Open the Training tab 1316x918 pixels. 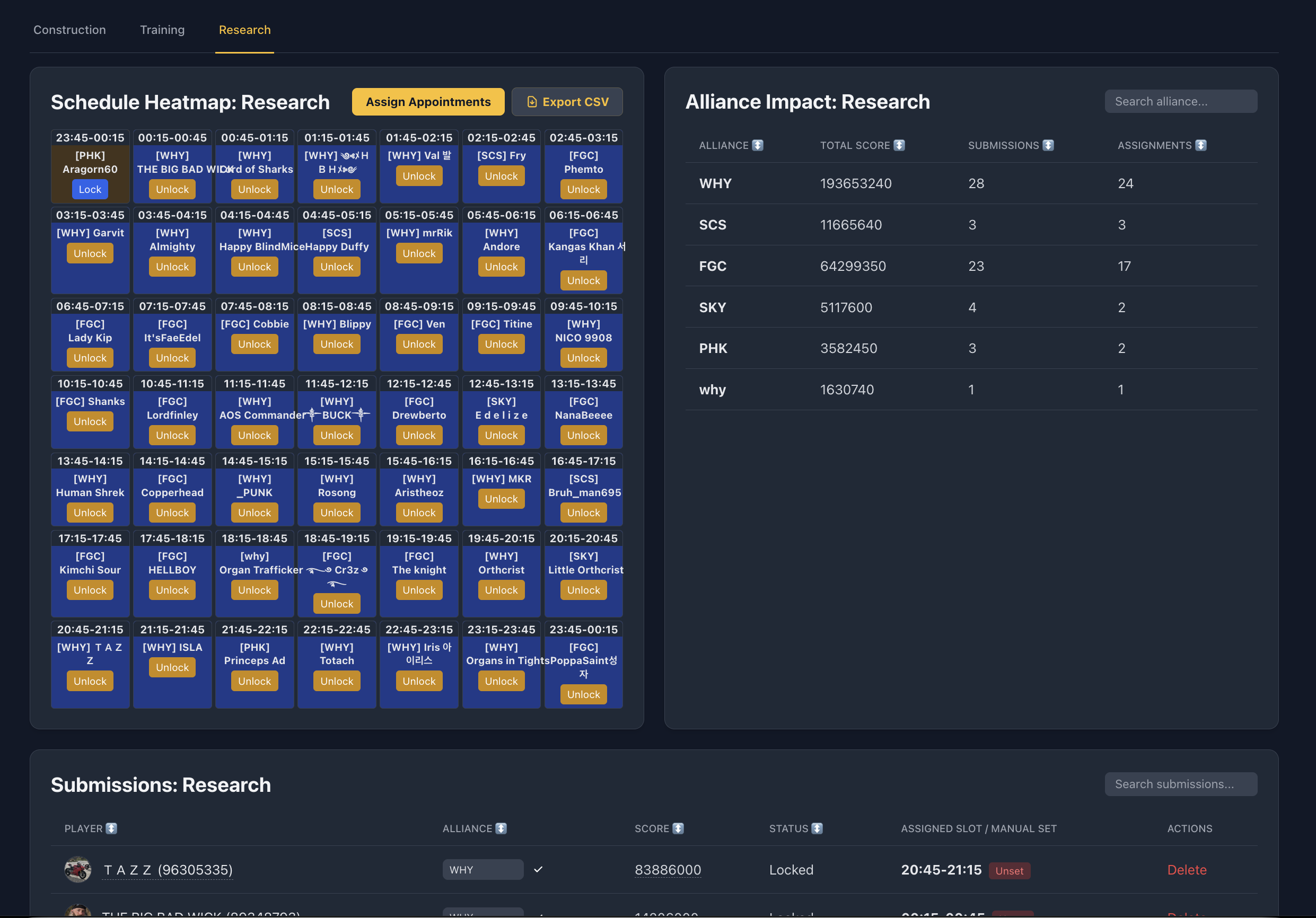tap(162, 30)
